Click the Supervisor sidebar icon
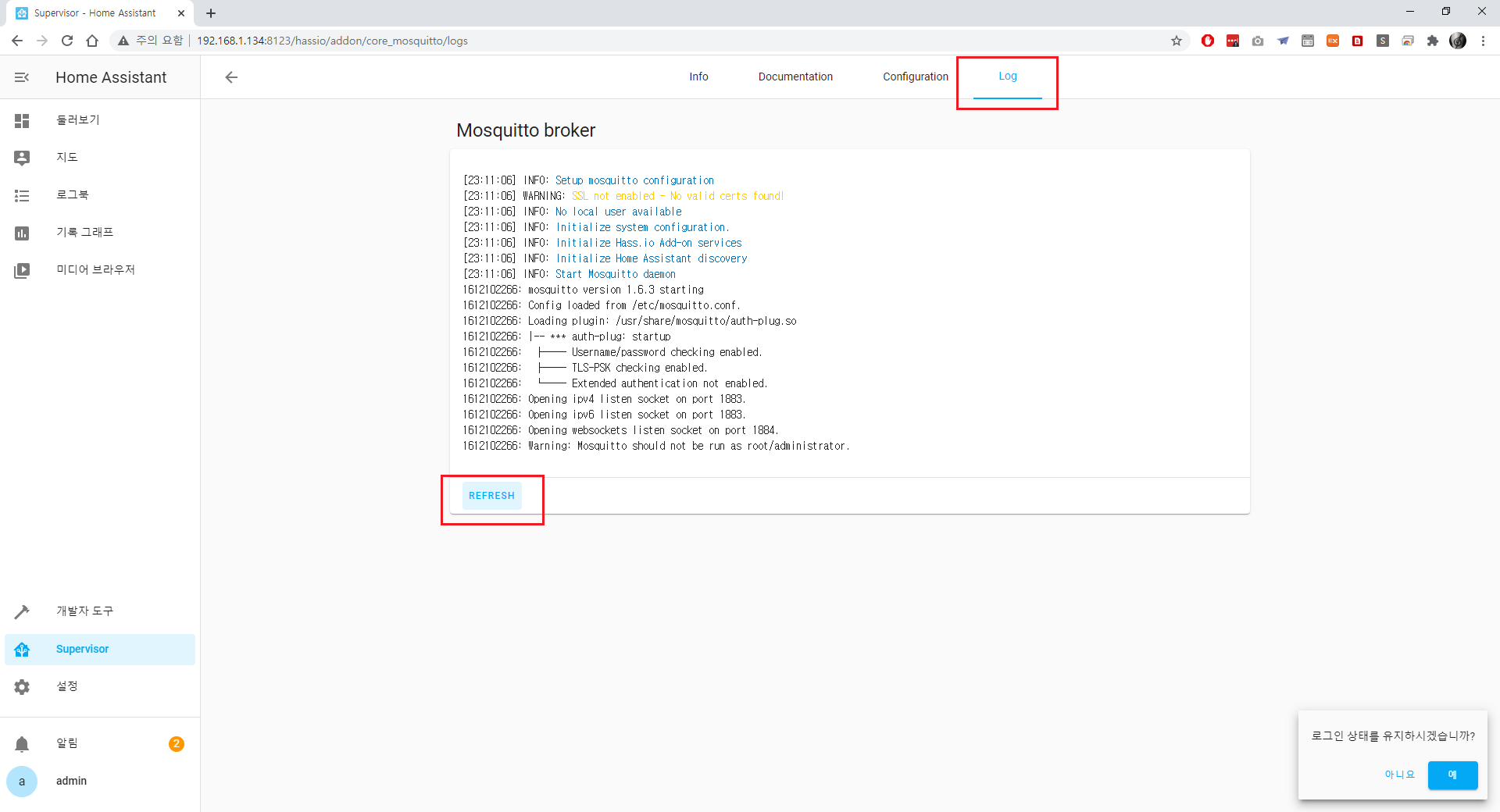This screenshot has height=812, width=1500. [x=22, y=650]
